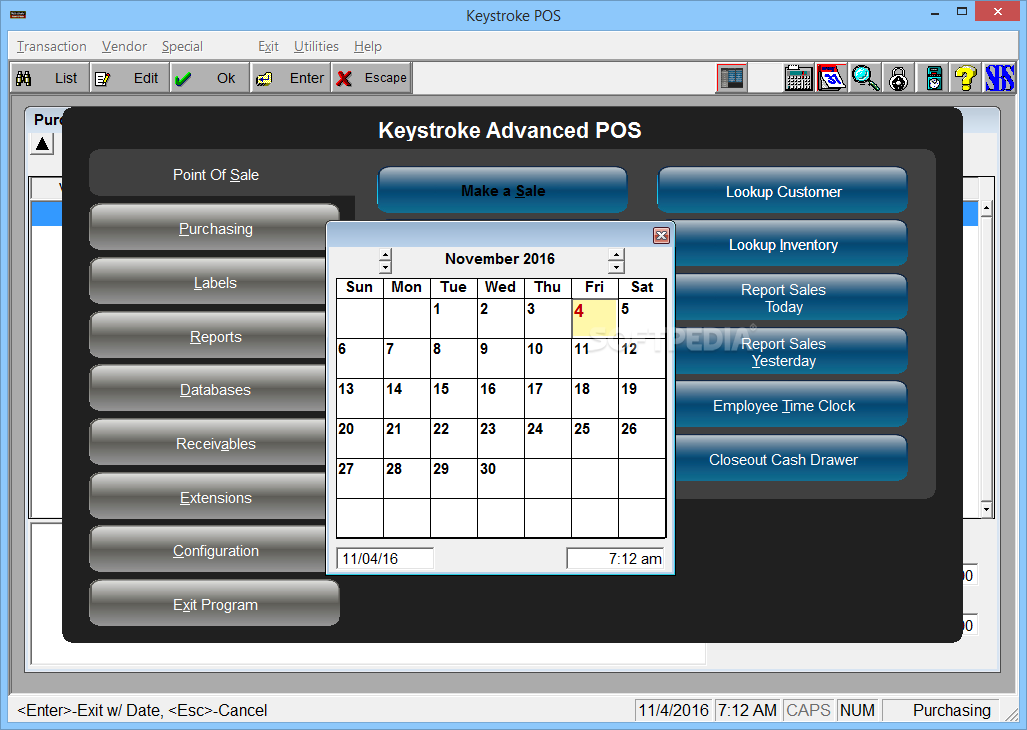Open the Help menu

(368, 46)
